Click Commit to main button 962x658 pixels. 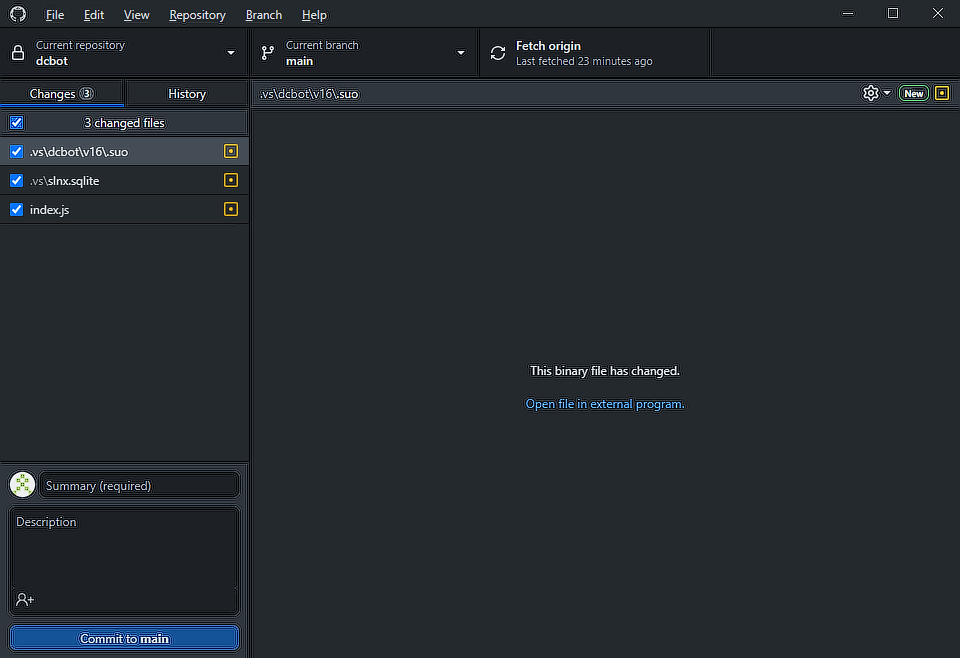[x=125, y=638]
